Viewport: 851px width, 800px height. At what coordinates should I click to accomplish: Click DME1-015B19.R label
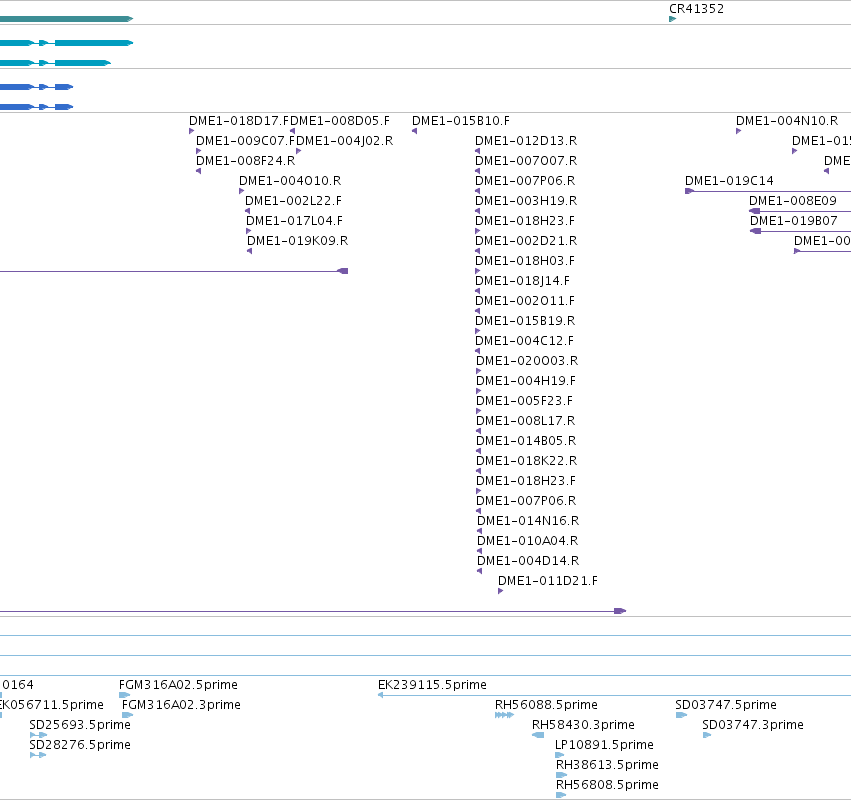pos(525,321)
